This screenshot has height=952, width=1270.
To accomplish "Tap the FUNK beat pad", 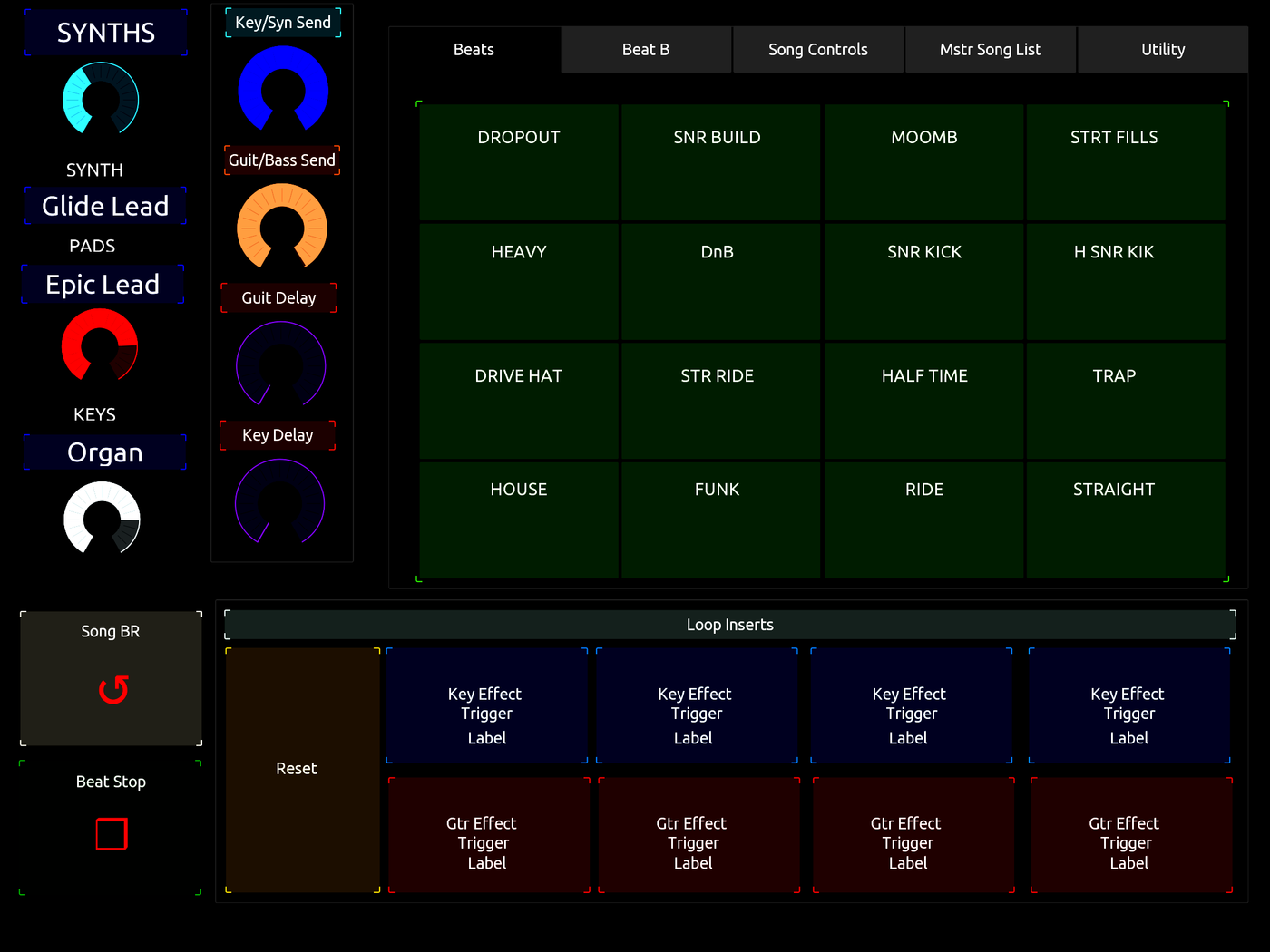I will pyautogui.click(x=721, y=520).
